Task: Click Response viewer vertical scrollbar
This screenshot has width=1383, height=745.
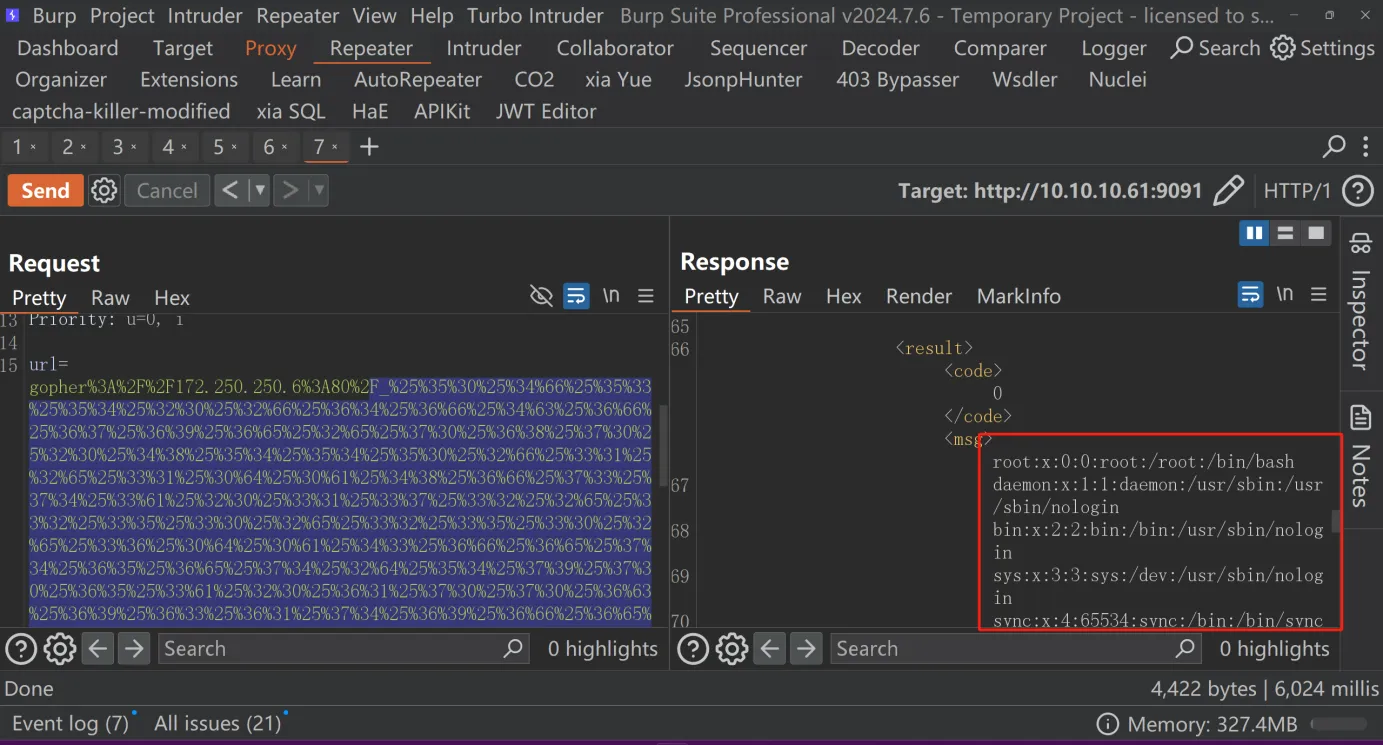Action: (x=1334, y=520)
